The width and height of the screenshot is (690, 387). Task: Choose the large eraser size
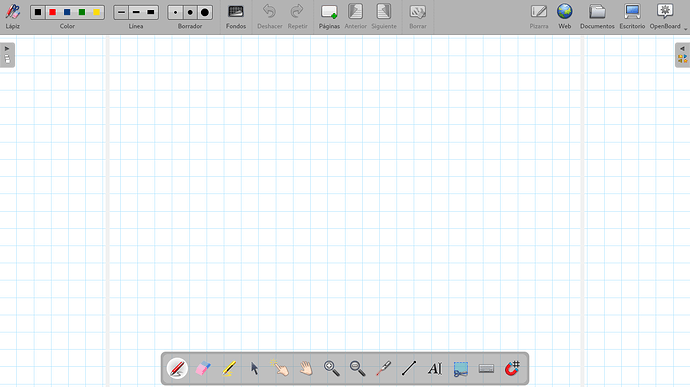point(205,12)
